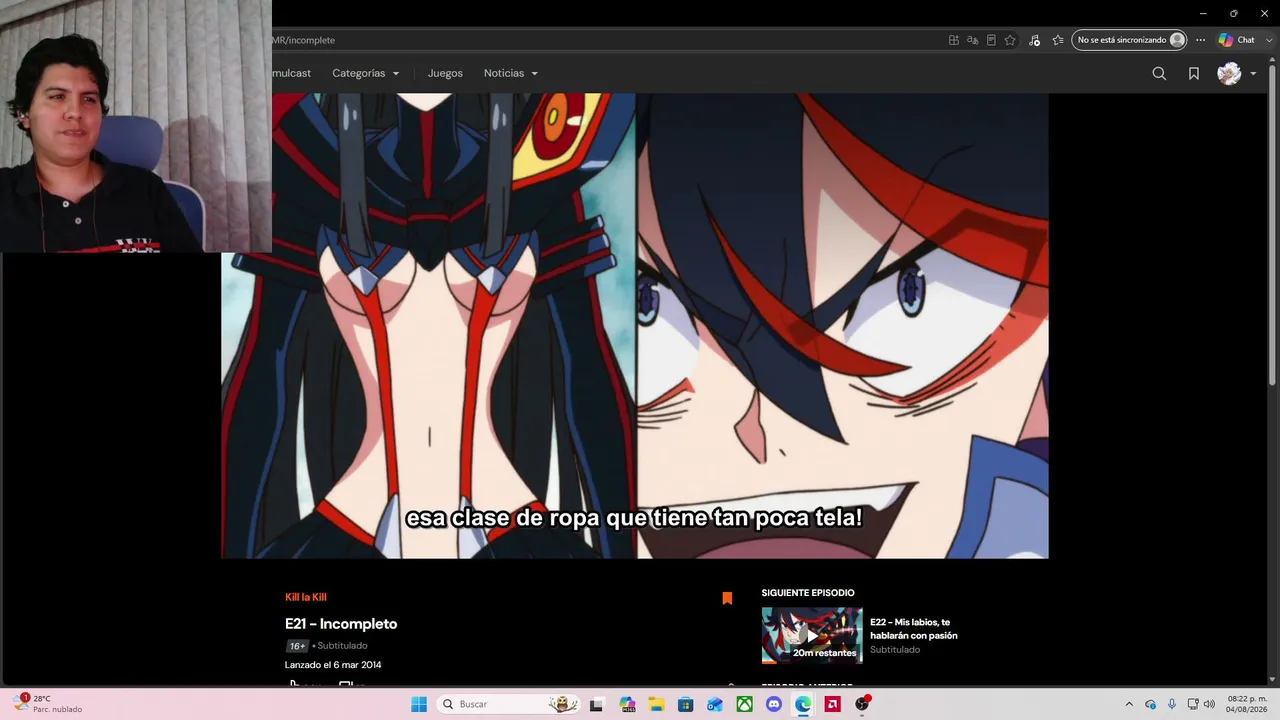This screenshot has width=1280, height=720.
Task: Add this page to favorites star
Action: (1010, 40)
